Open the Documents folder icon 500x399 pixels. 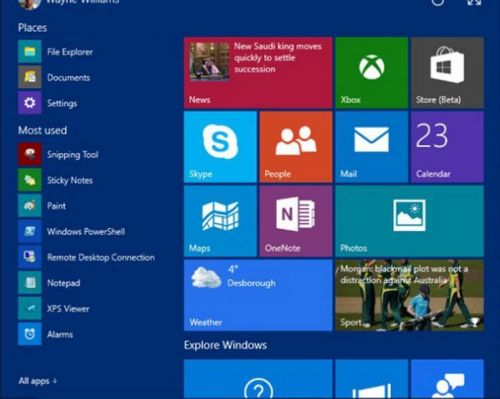point(30,77)
